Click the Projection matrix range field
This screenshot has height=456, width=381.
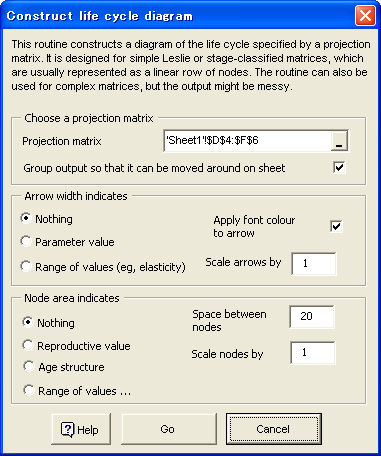pos(247,141)
